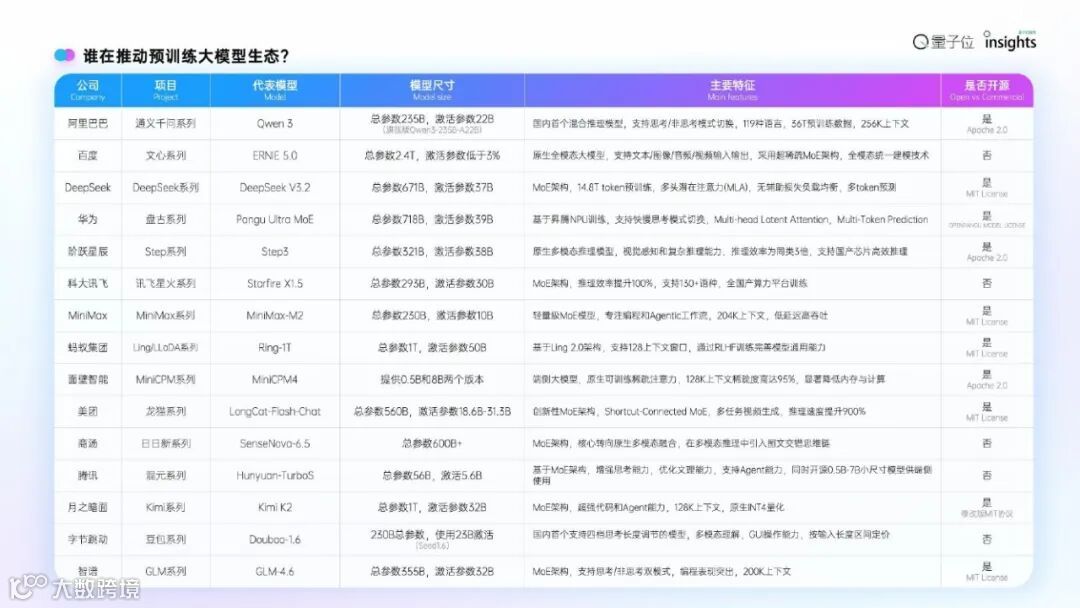Click the slide title 谁在推动预训练大模型生态?

186,56
